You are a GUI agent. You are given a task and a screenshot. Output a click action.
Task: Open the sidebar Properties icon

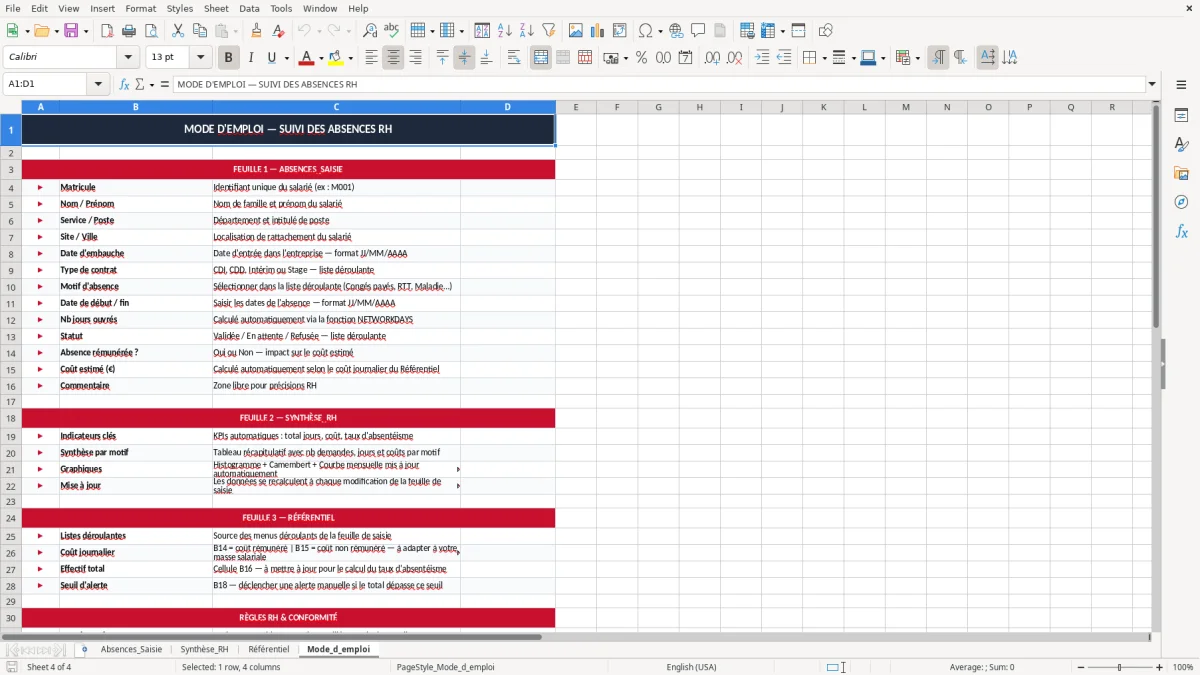click(1181, 116)
